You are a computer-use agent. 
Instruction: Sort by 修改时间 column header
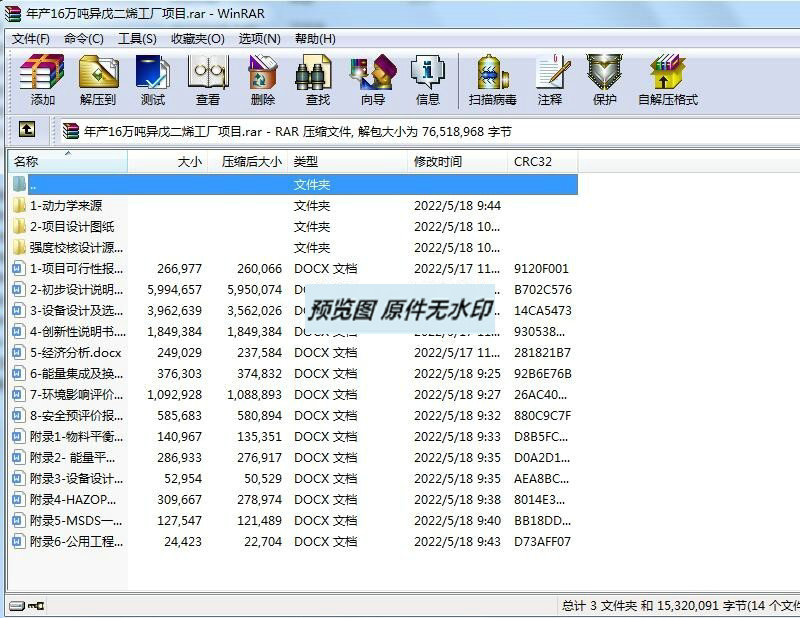(458, 162)
